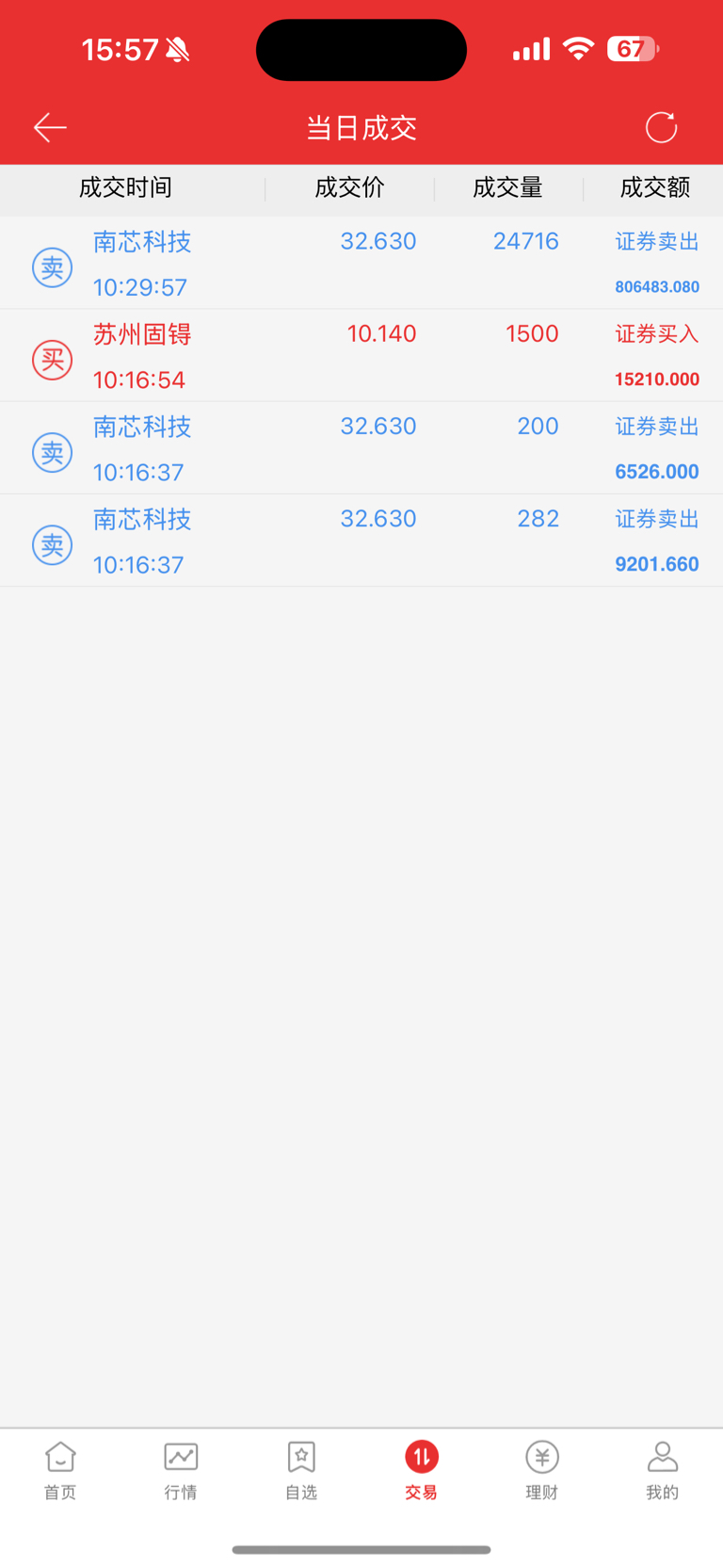Tap the 806483.080 trade amount
723x1568 pixels.
[657, 287]
